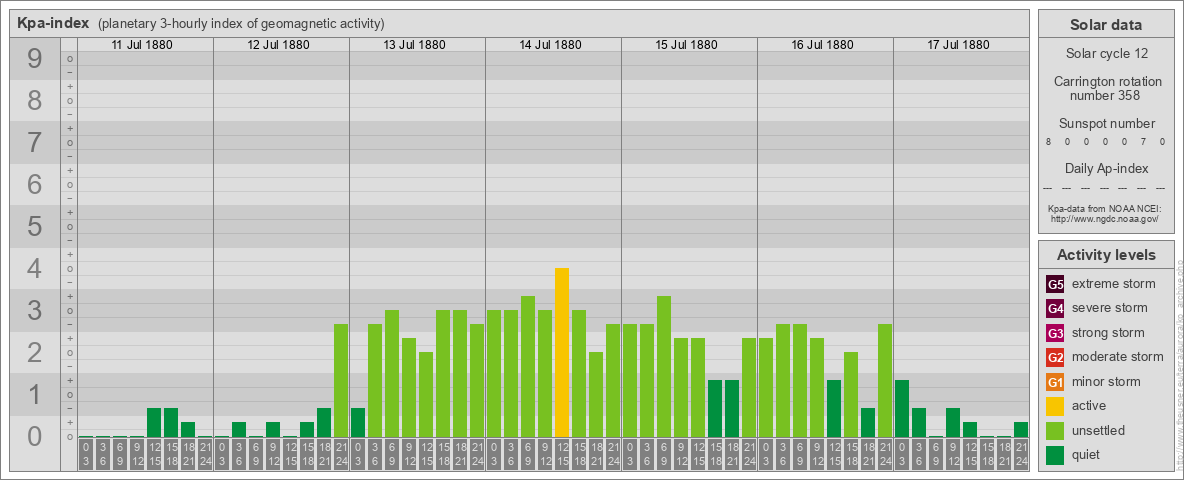The image size is (1184, 480).
Task: Click the Kp scale number 7
Action: point(34,142)
